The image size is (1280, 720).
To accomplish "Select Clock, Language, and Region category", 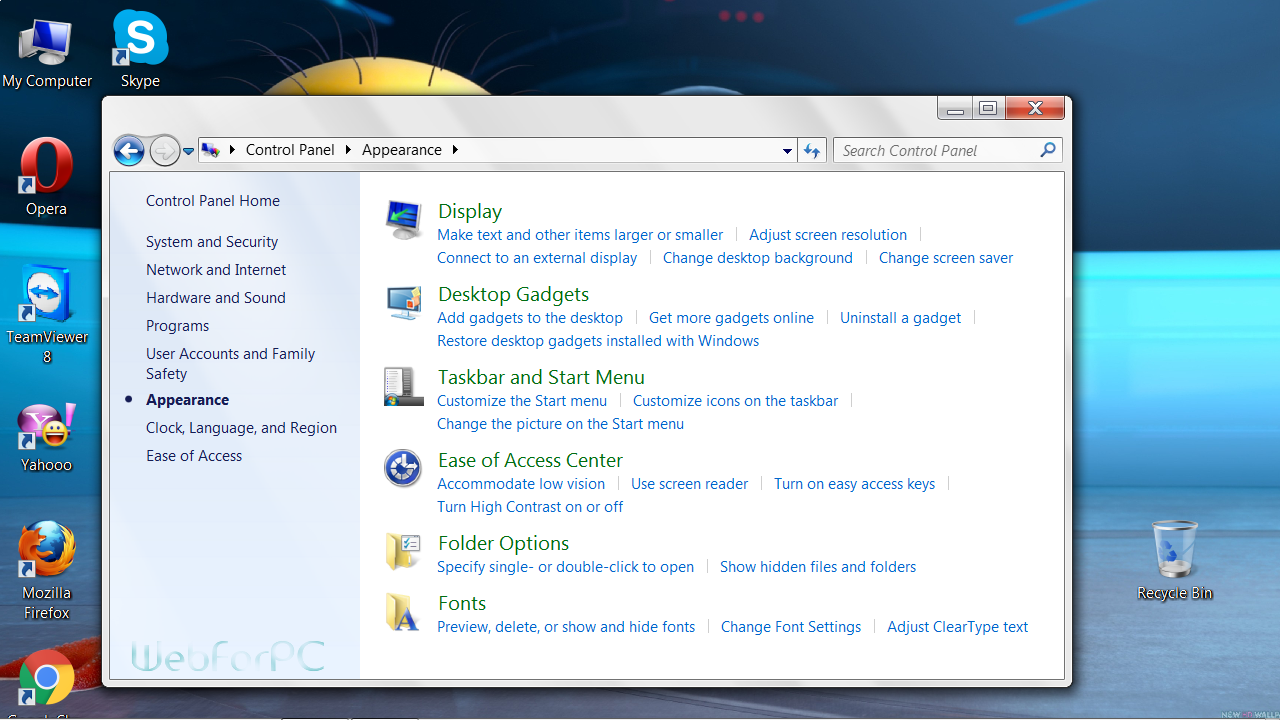I will (241, 427).
